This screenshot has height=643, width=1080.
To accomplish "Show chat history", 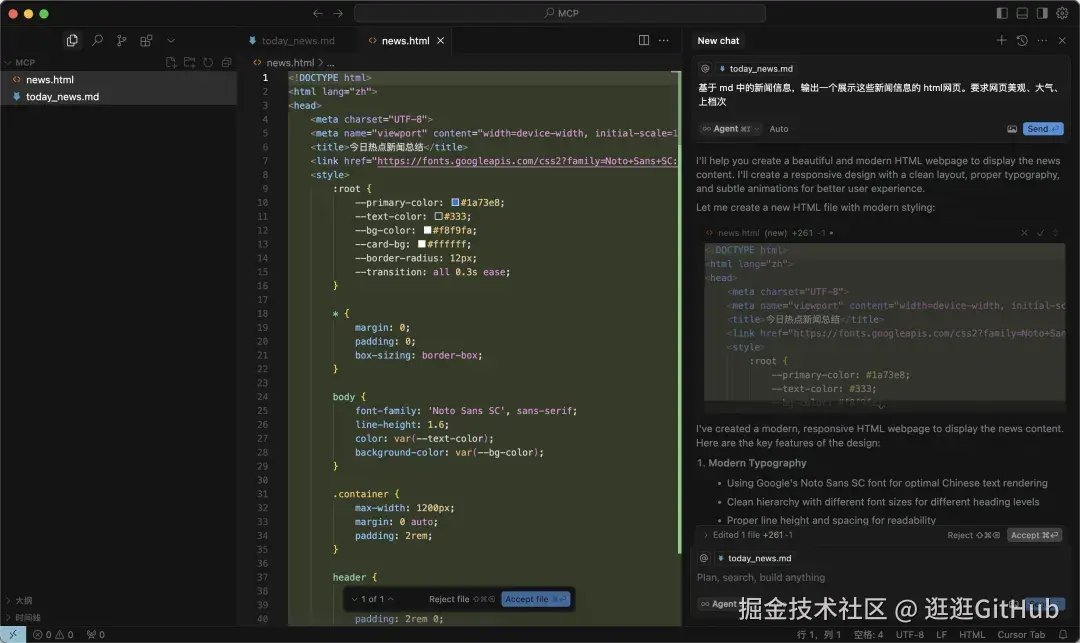I will (1022, 41).
